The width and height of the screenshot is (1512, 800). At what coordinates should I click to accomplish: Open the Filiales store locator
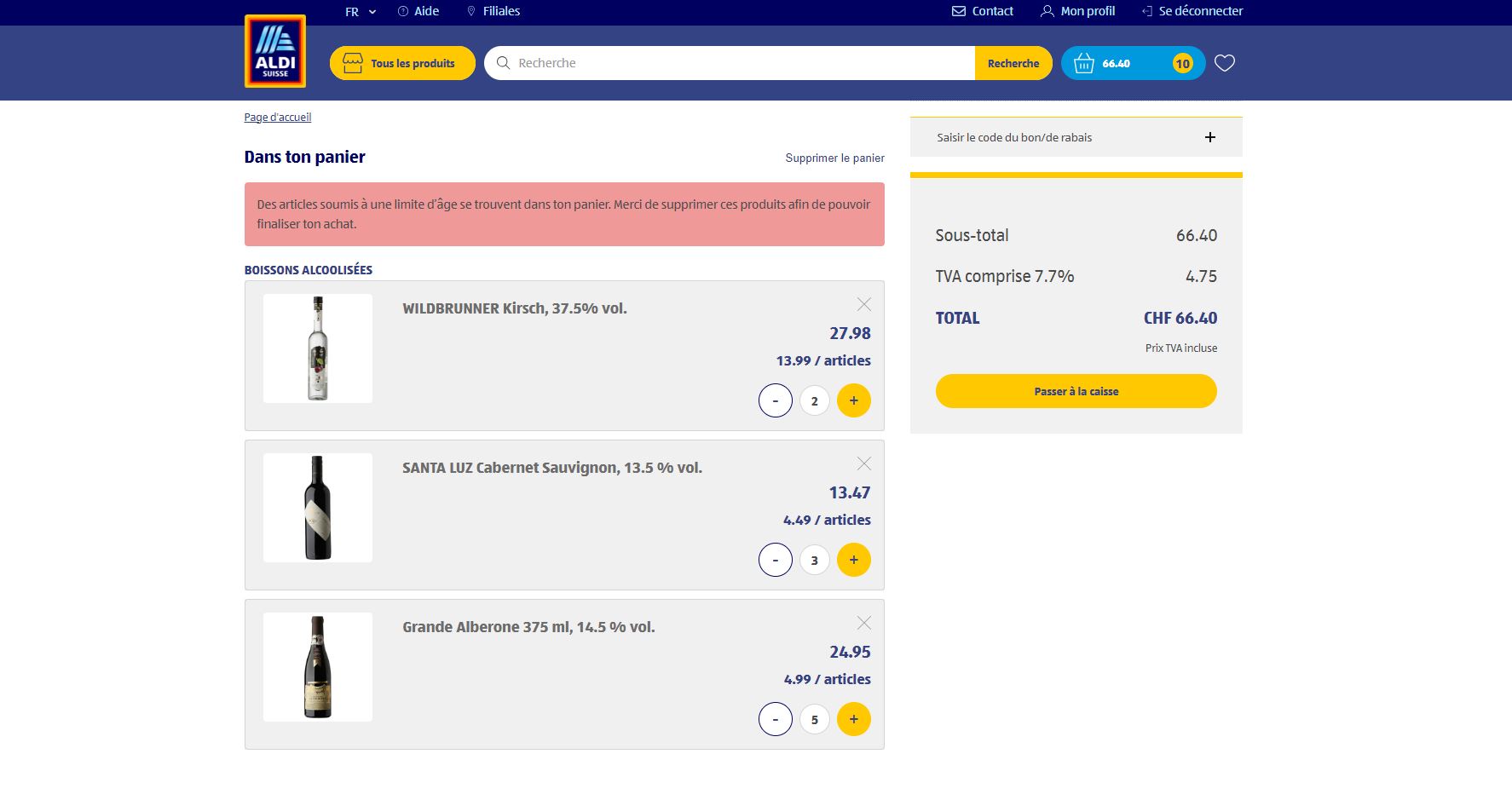click(493, 11)
